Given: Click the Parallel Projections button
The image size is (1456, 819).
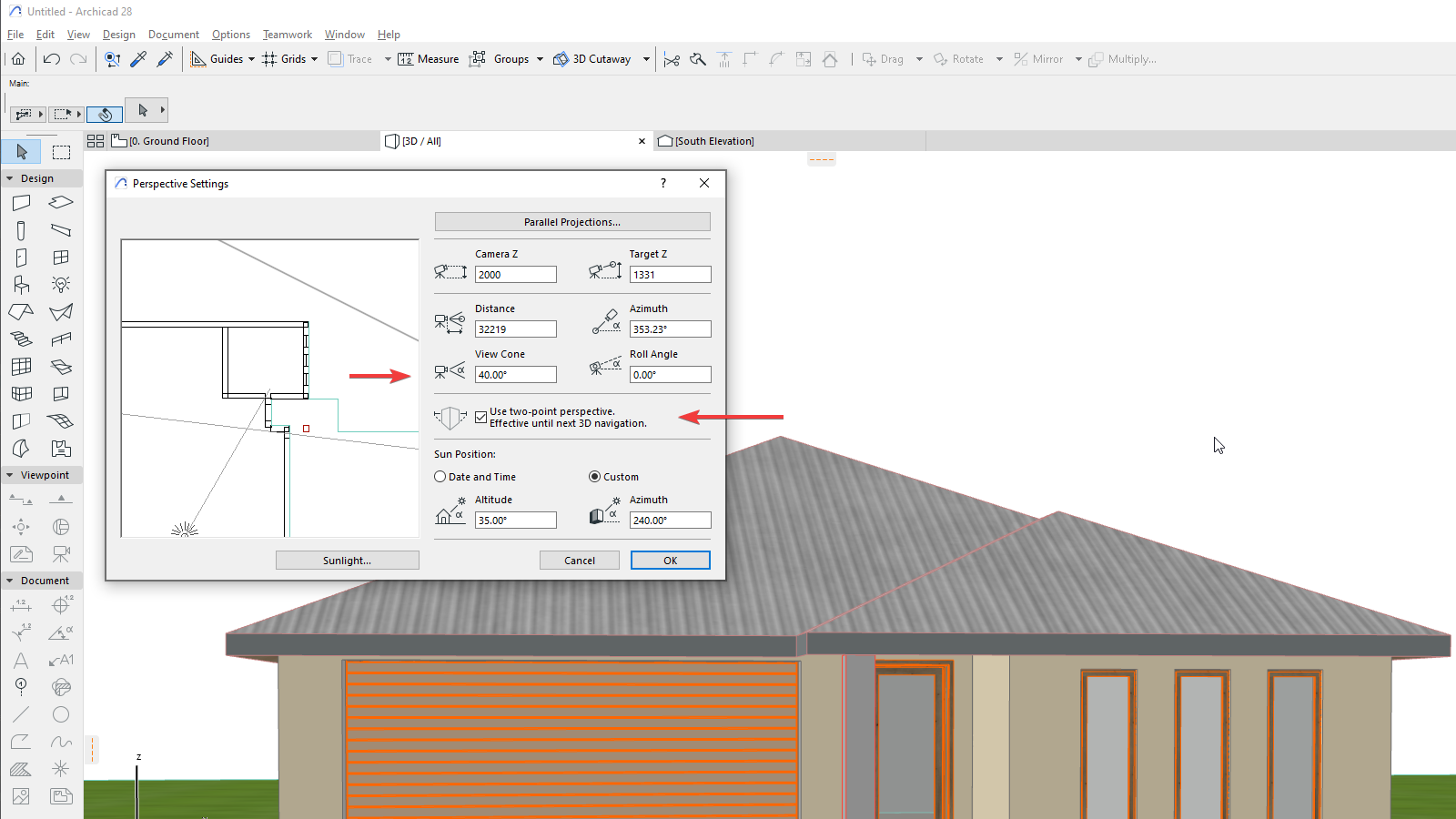Looking at the screenshot, I should pyautogui.click(x=571, y=221).
